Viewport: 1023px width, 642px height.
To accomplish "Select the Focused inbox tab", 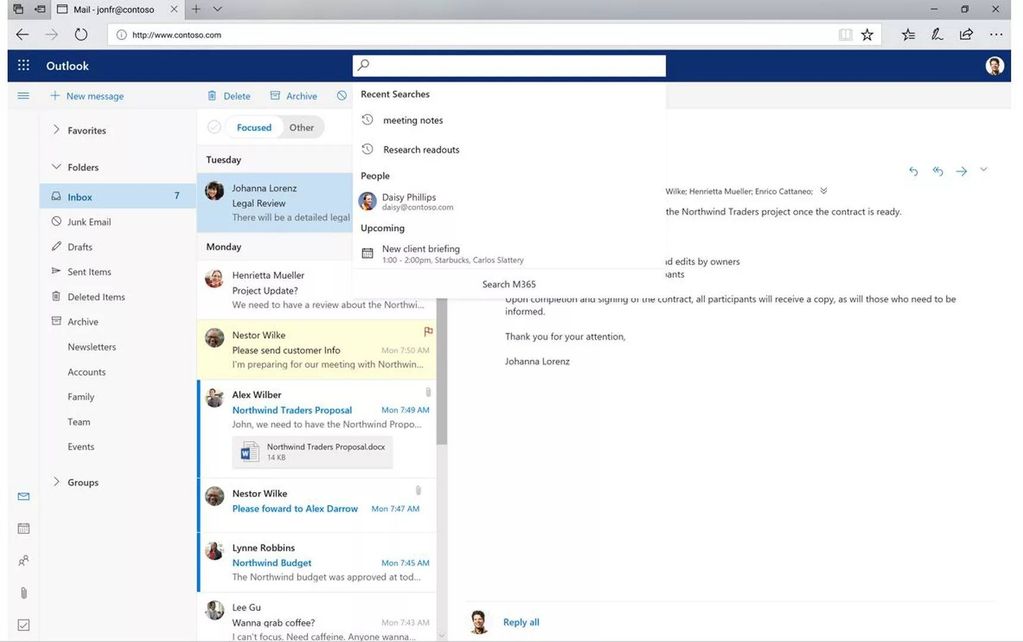I will point(254,127).
